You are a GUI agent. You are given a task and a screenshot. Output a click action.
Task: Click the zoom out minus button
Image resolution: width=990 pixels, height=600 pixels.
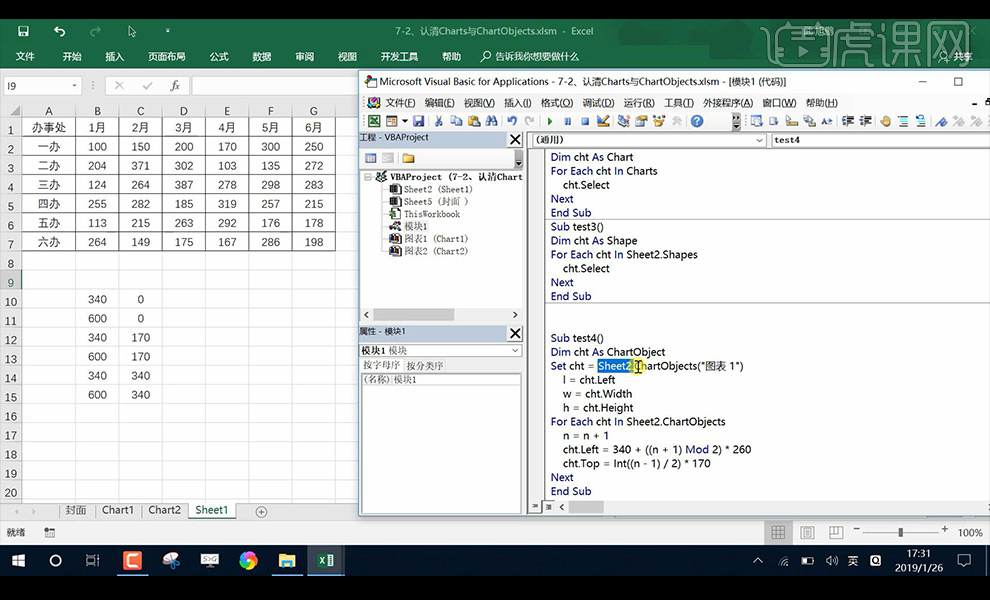point(857,529)
